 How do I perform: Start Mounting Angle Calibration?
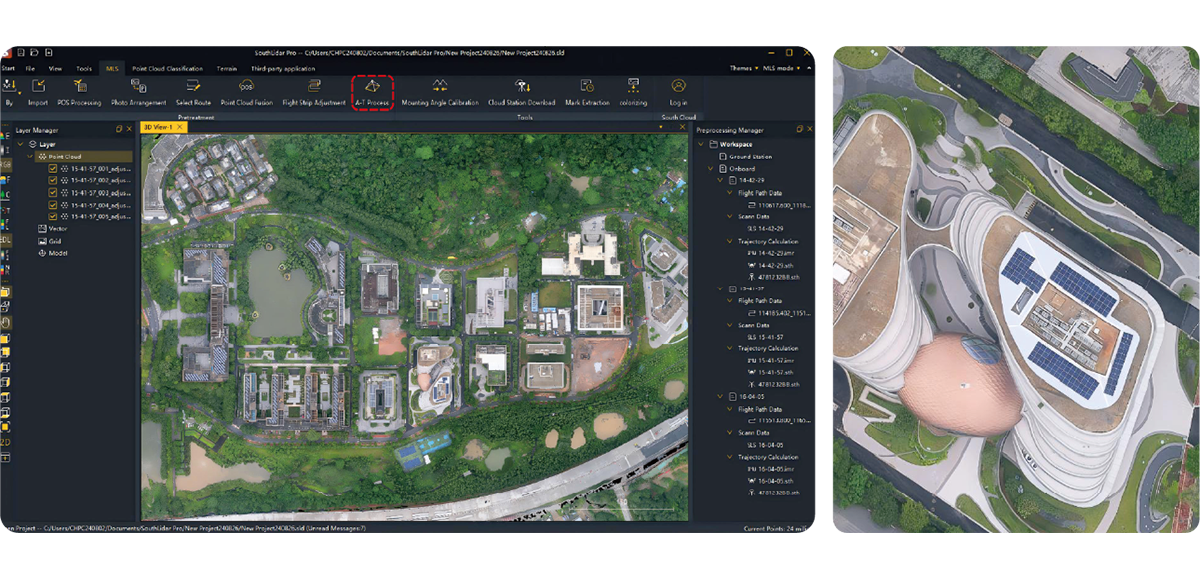coord(439,91)
